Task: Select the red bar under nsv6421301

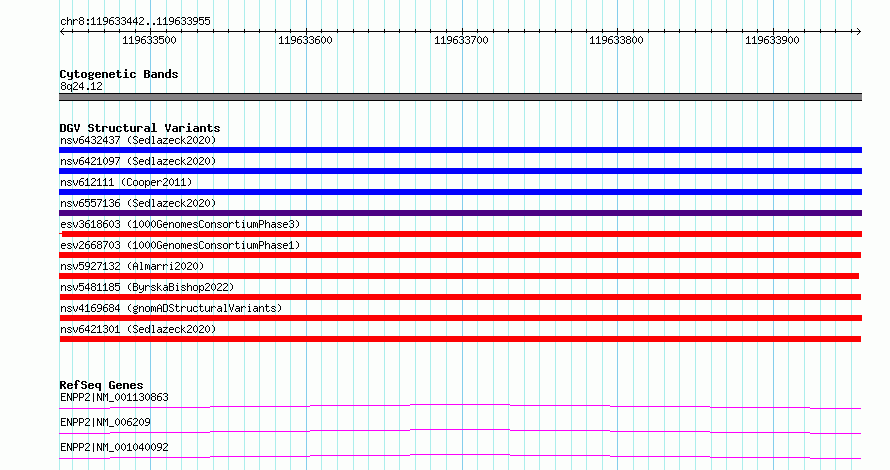Action: pos(460,339)
